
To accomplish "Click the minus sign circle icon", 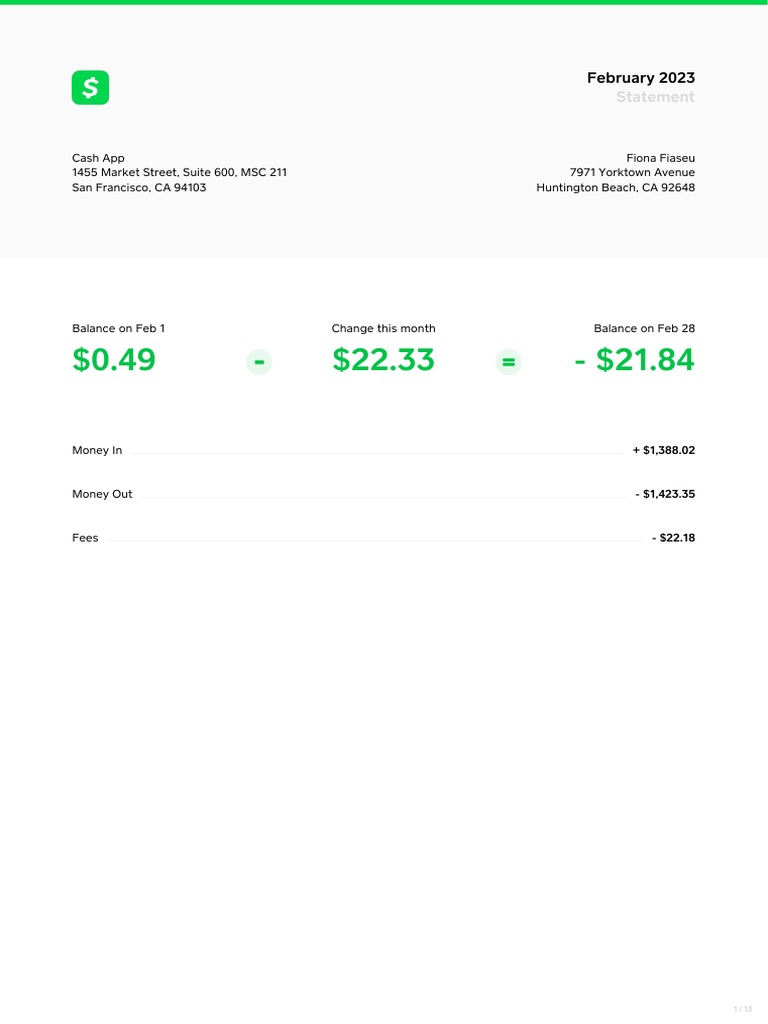I will pyautogui.click(x=259, y=362).
